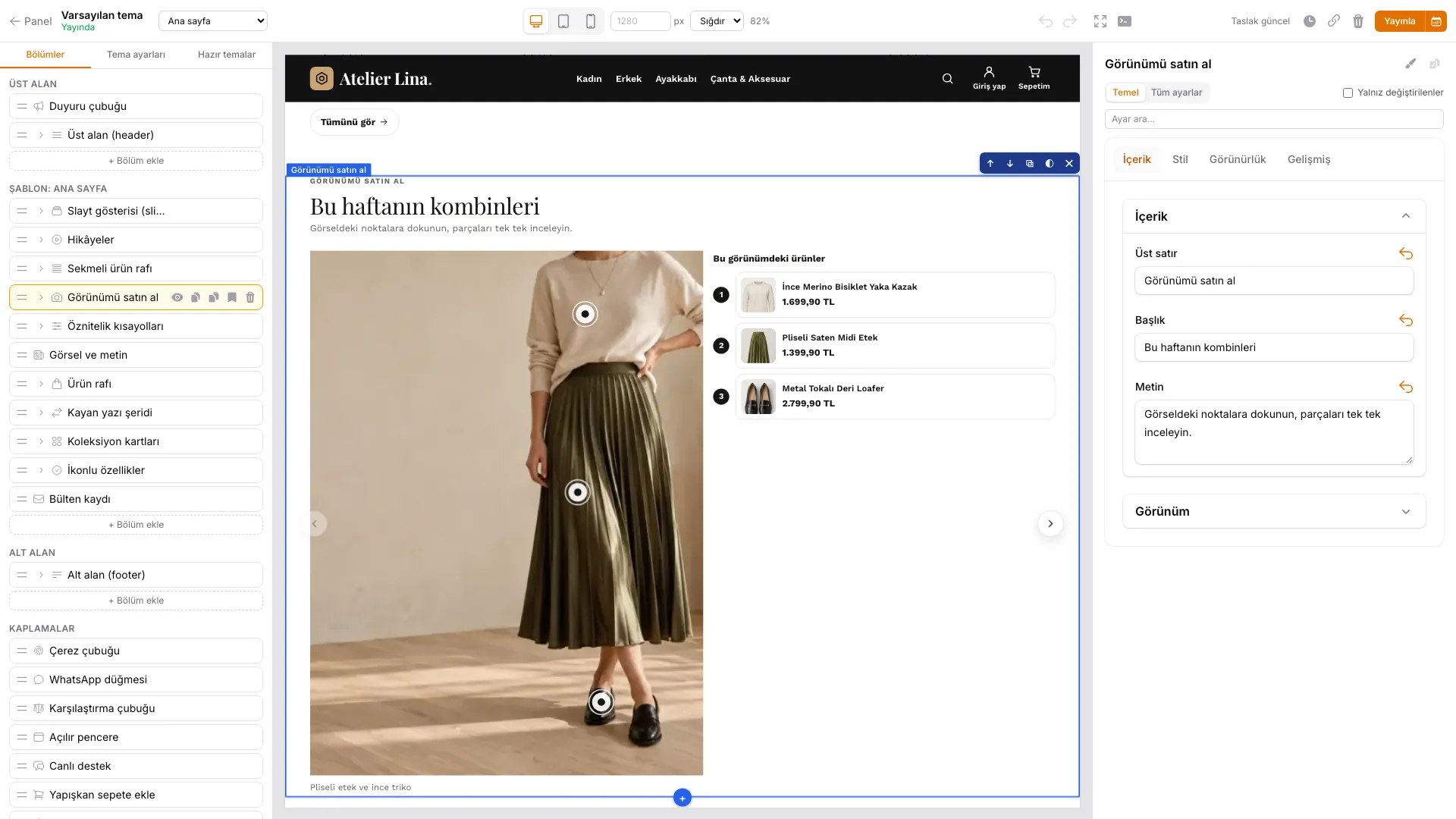1456x819 pixels.
Task: Click the Tümünü gör button in preview
Action: coord(354,122)
